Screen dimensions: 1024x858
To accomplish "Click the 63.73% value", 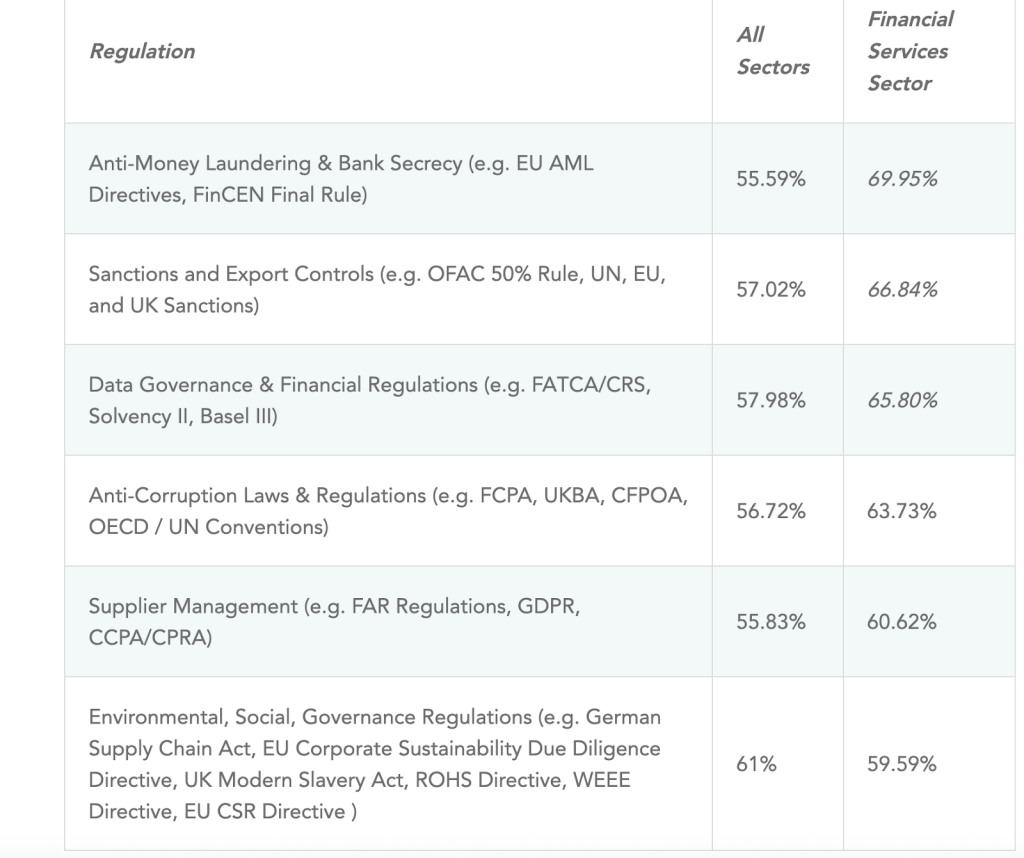I will tap(902, 511).
